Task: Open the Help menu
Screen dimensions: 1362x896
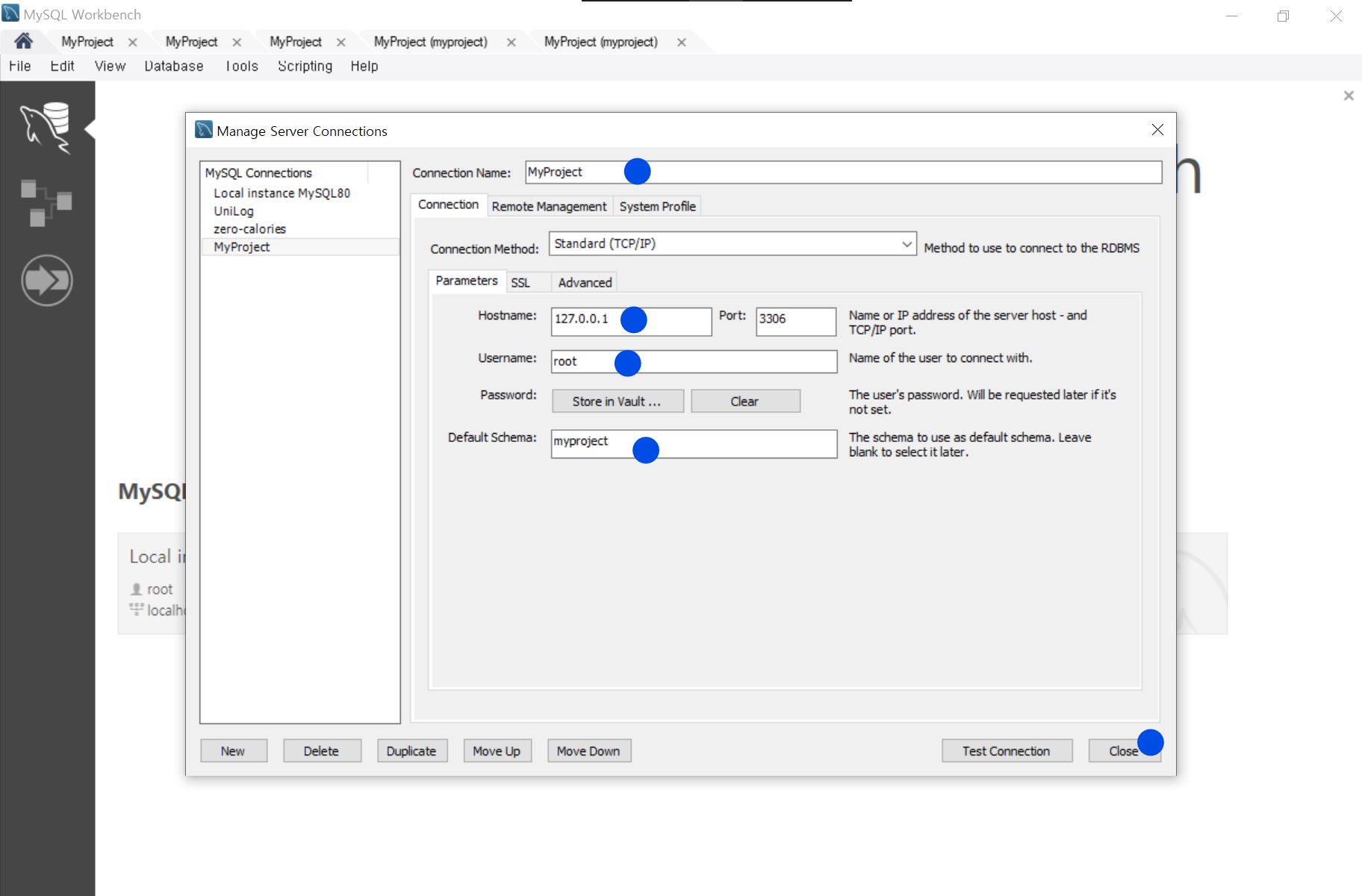Action: click(x=364, y=66)
